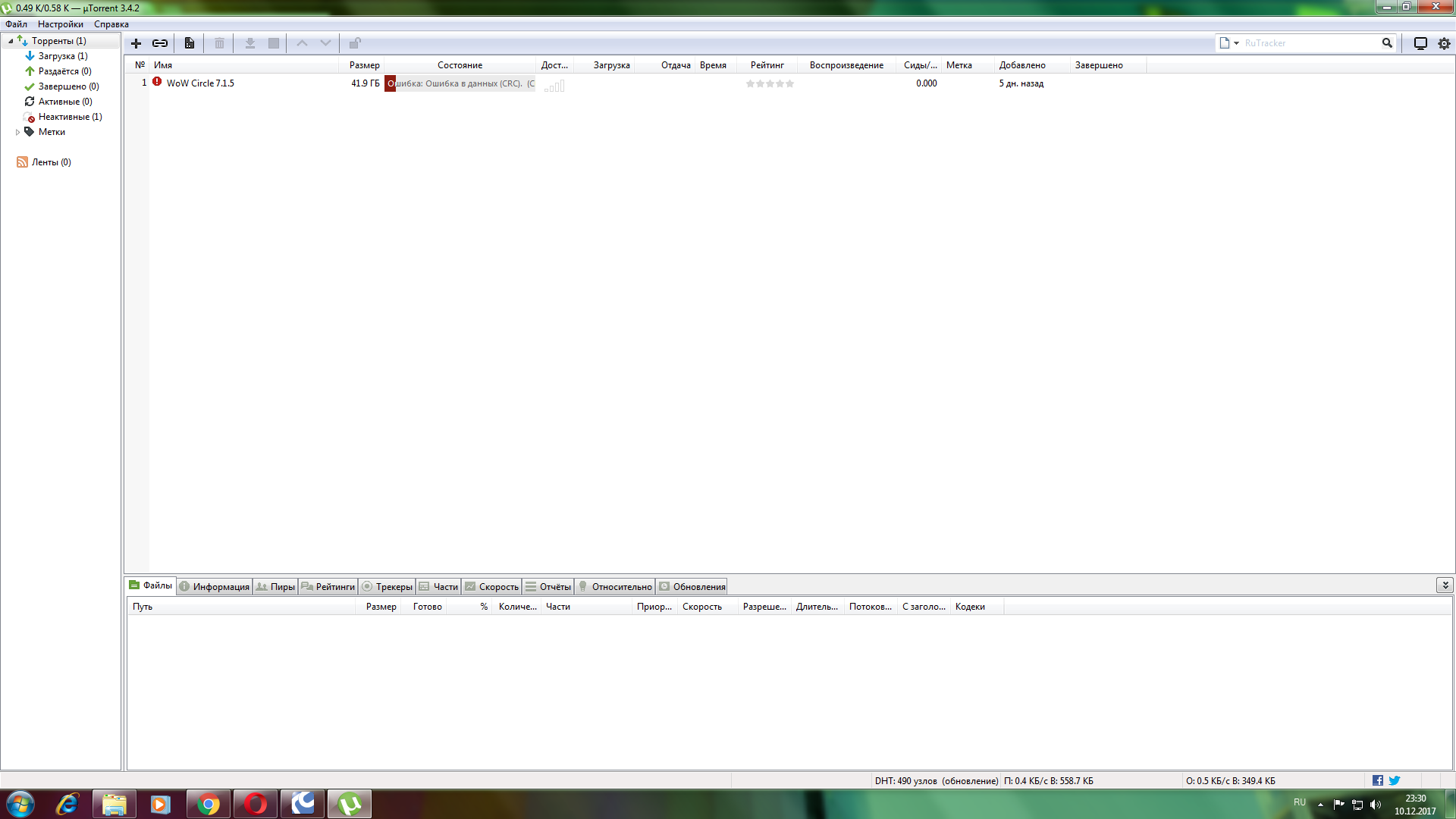Switch to the Пиры tab
The image size is (1456, 819).
click(275, 586)
